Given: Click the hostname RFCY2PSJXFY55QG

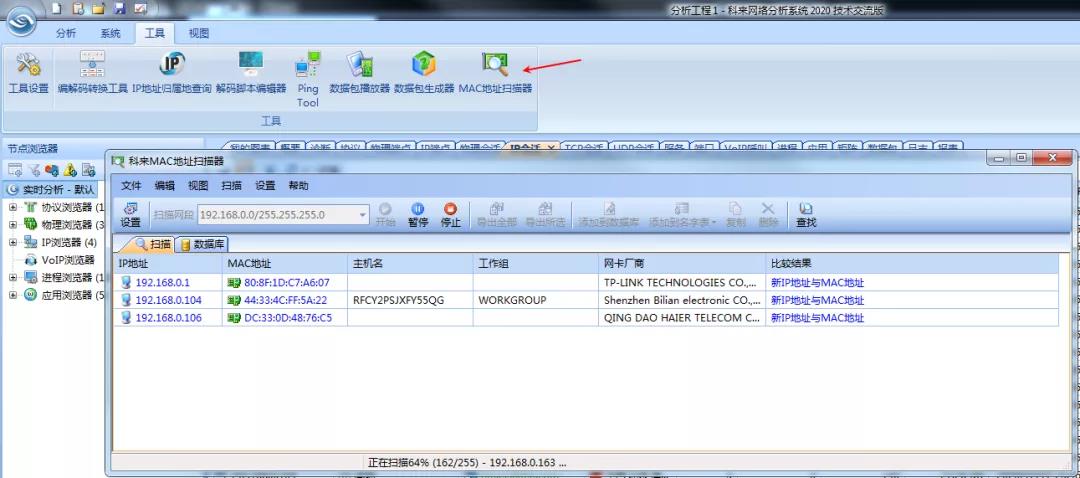Looking at the screenshot, I should (399, 300).
